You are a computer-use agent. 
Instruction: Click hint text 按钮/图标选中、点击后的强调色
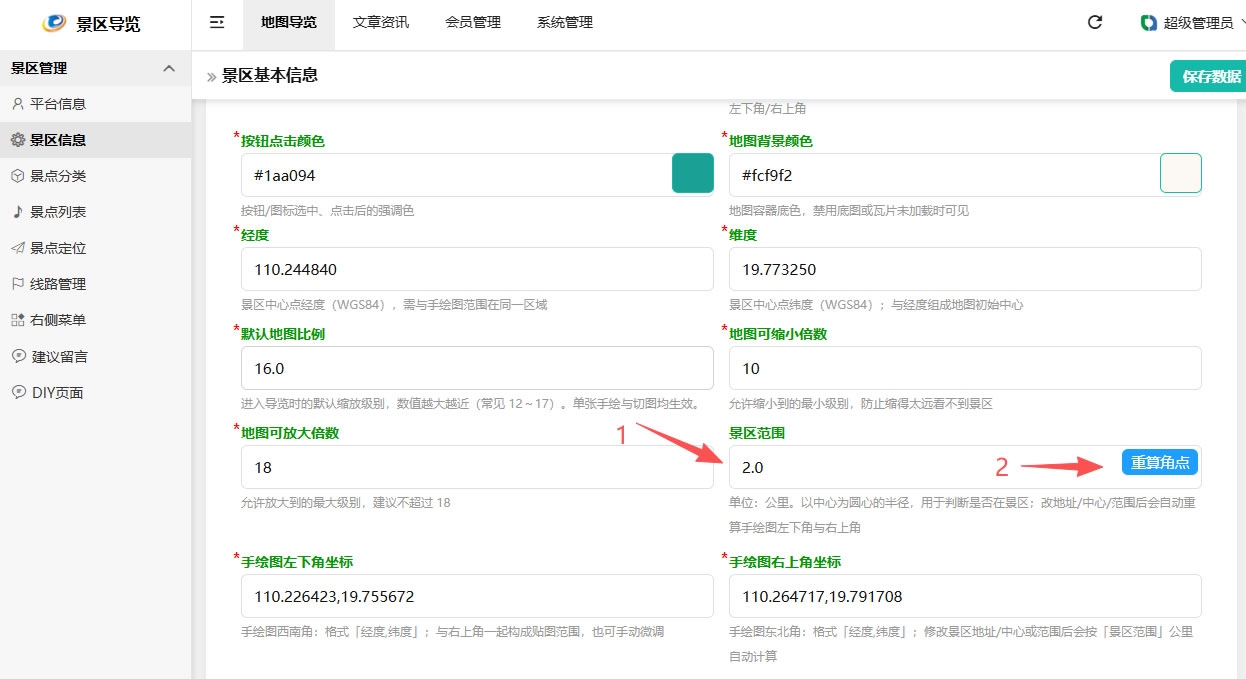click(328, 211)
